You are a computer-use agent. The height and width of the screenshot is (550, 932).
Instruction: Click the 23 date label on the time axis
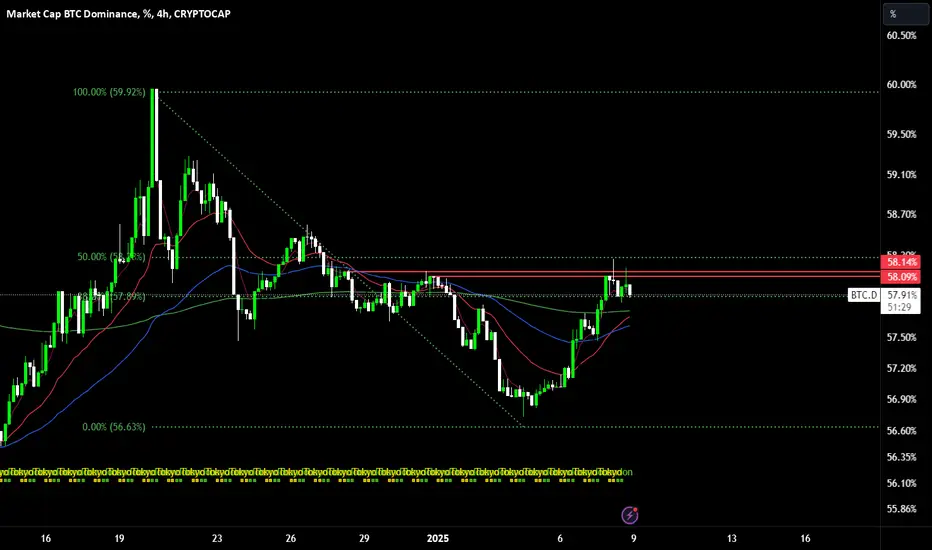[x=217, y=539]
